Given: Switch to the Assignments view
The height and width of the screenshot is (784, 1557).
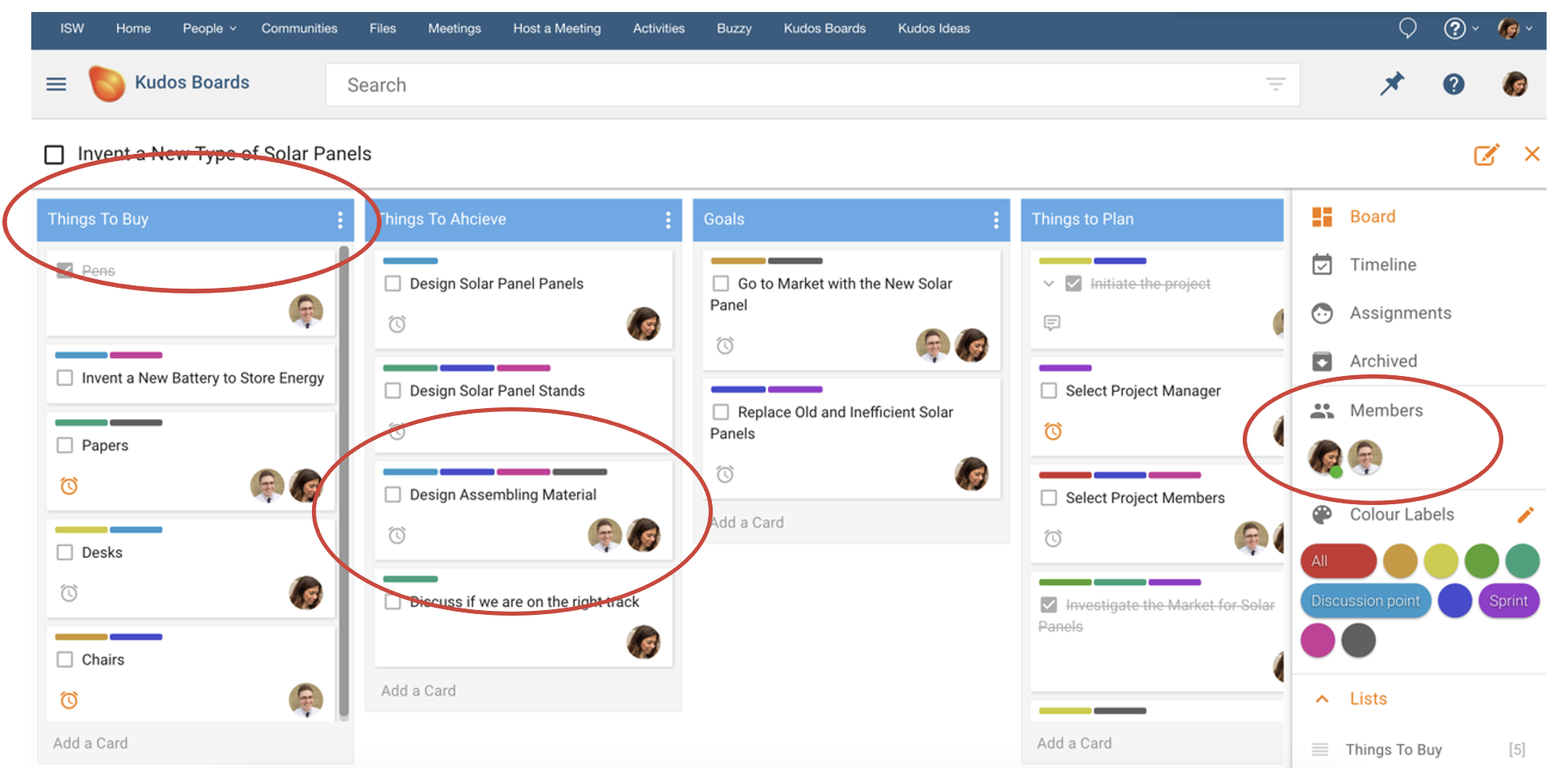Looking at the screenshot, I should [1398, 313].
